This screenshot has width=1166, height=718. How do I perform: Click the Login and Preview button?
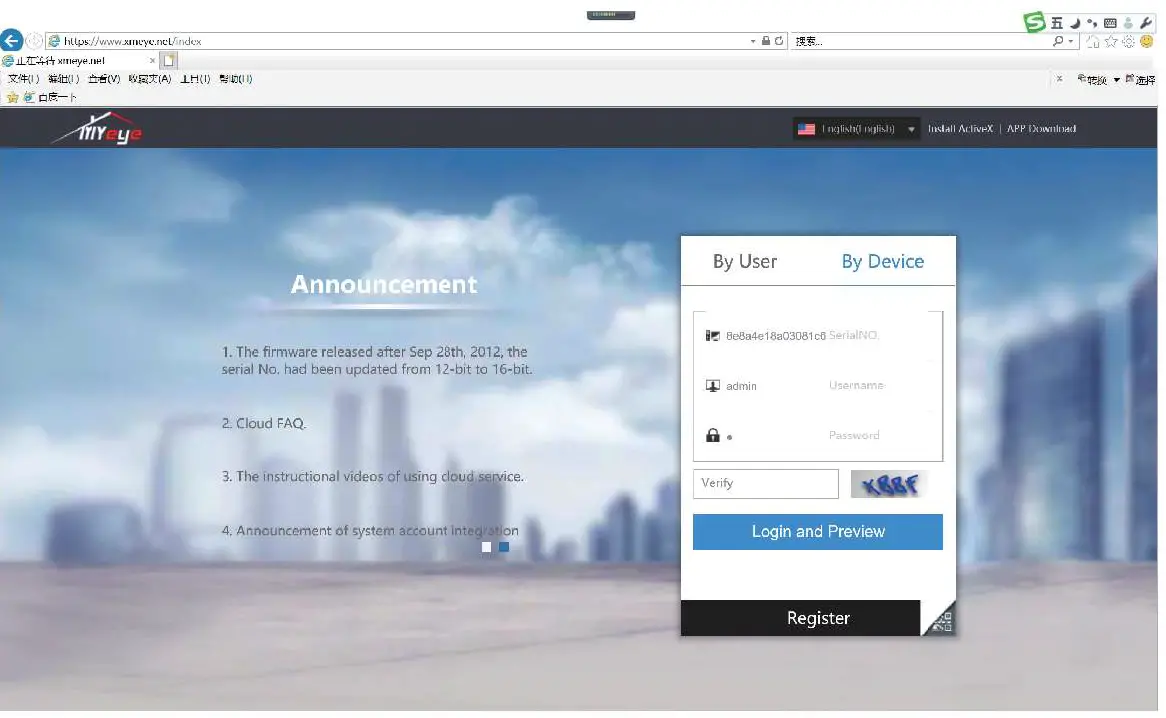[818, 532]
